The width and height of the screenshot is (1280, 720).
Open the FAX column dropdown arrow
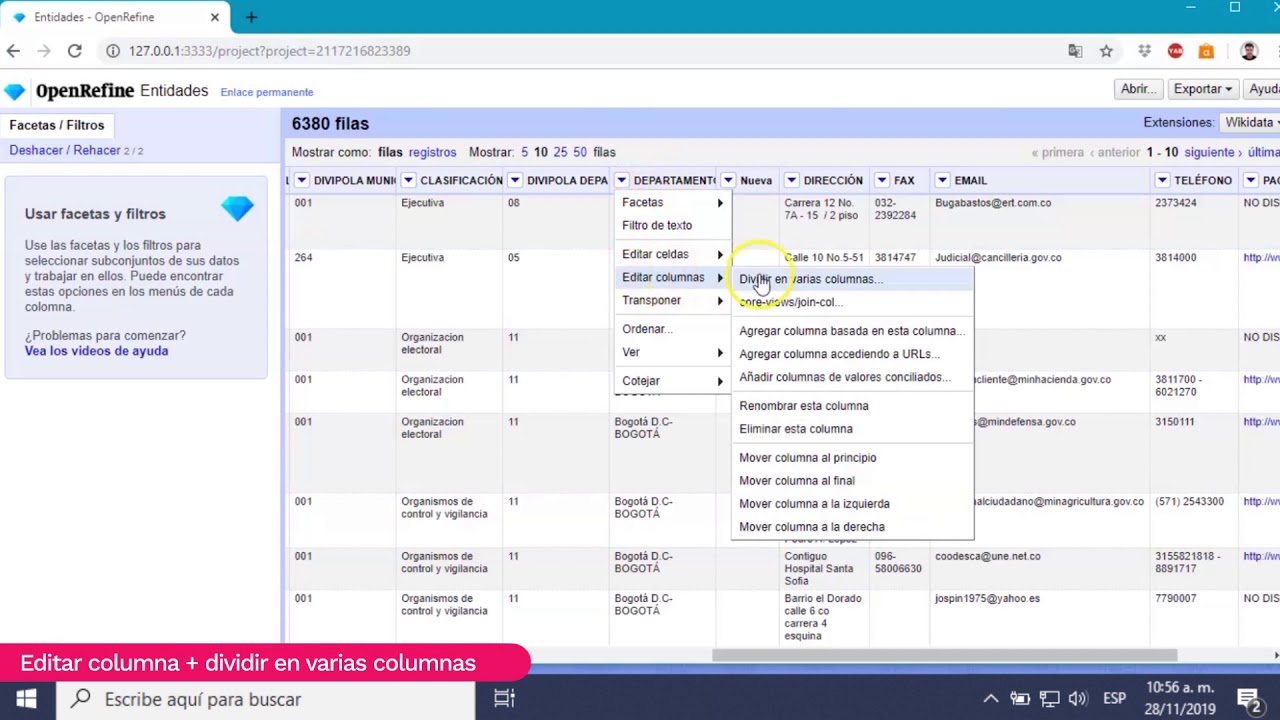click(882, 180)
